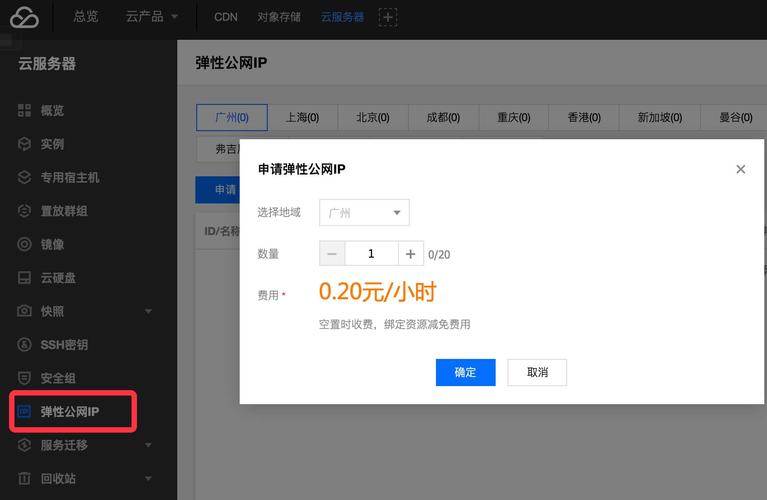
Task: Expand the 快照 submenu arrow
Action: click(148, 311)
